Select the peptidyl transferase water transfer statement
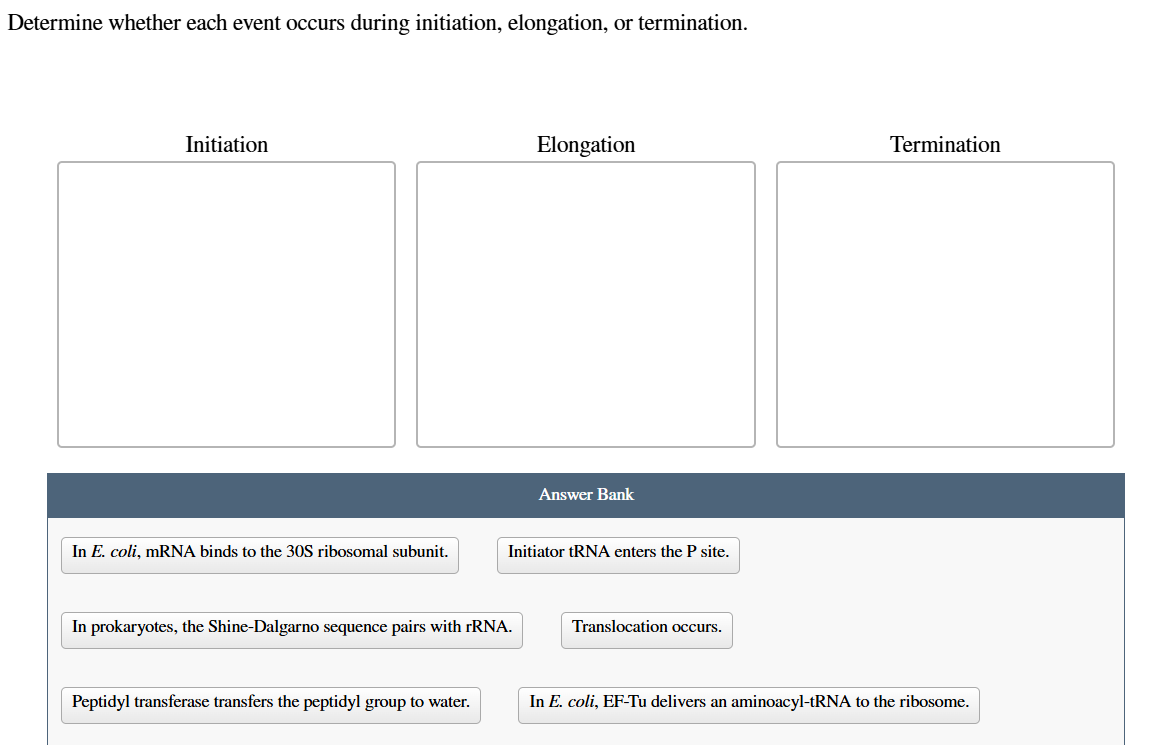This screenshot has width=1160, height=745. (270, 704)
